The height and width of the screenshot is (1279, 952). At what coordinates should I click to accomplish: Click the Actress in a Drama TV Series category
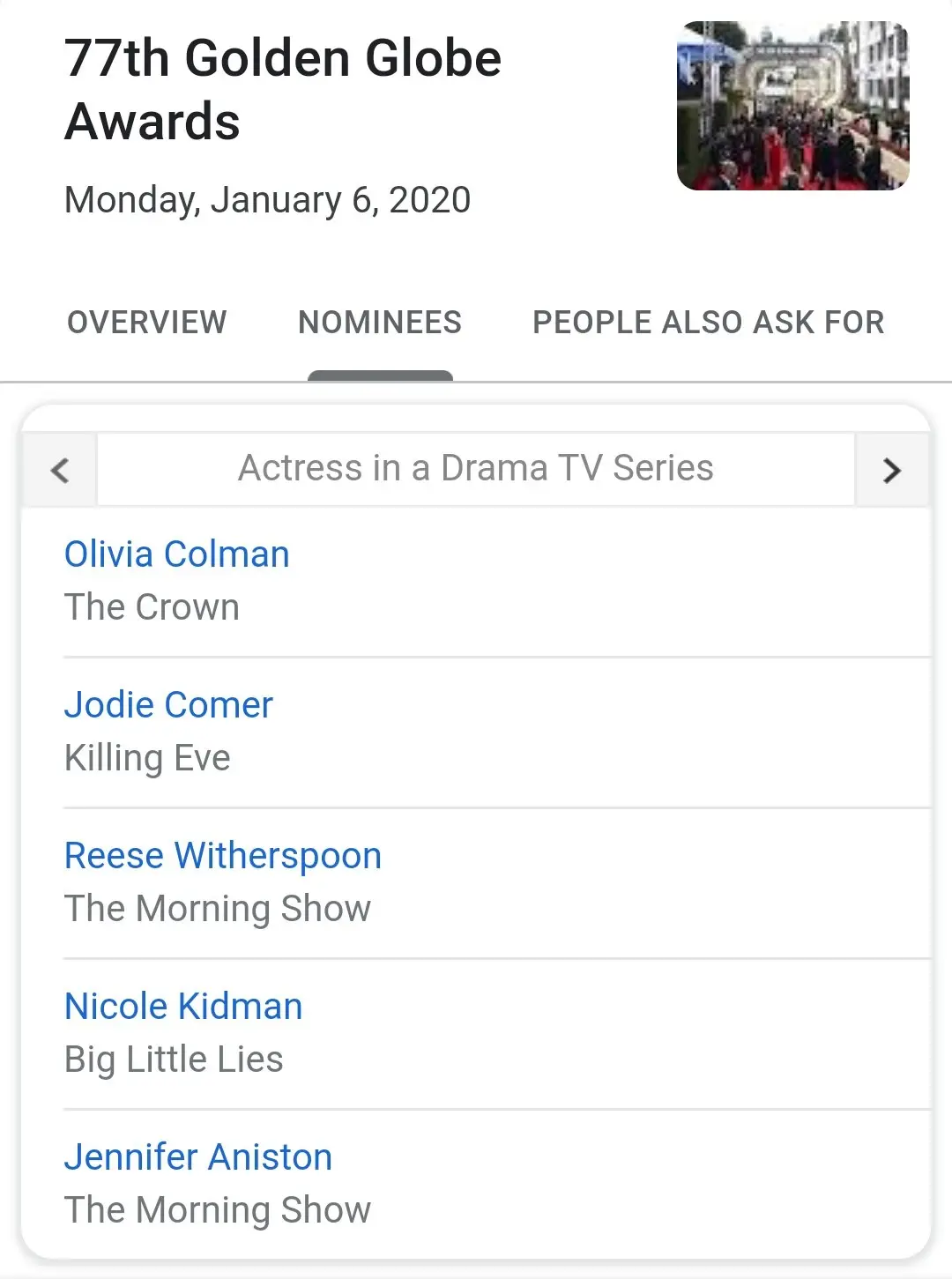pyautogui.click(x=476, y=468)
